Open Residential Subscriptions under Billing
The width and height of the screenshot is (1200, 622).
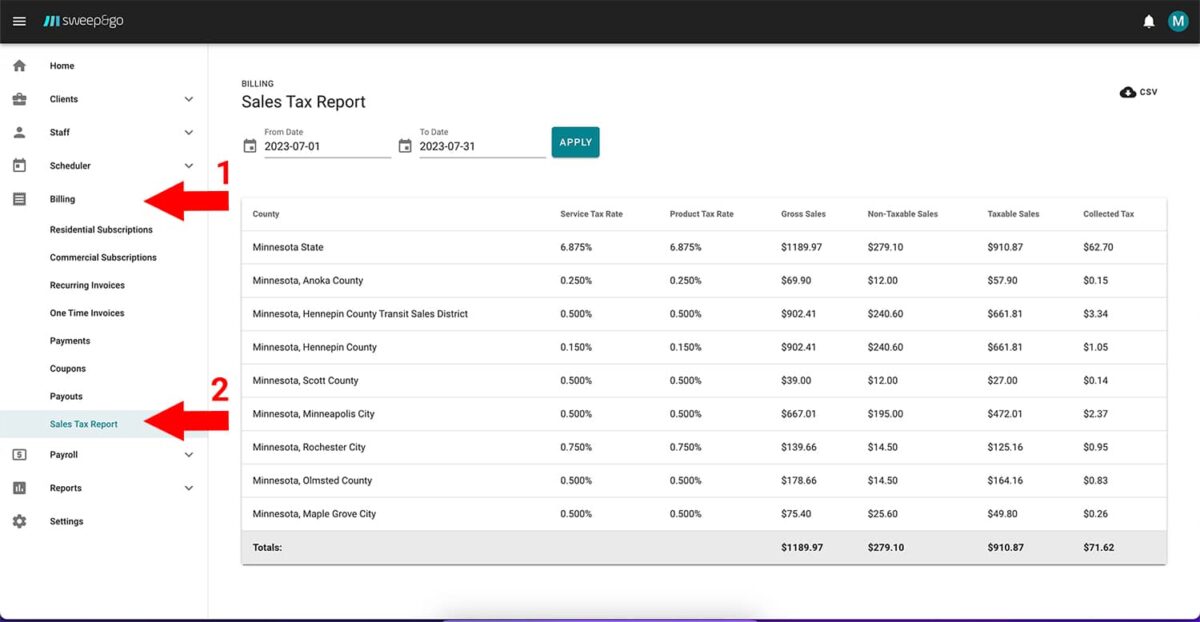pyautogui.click(x=100, y=229)
